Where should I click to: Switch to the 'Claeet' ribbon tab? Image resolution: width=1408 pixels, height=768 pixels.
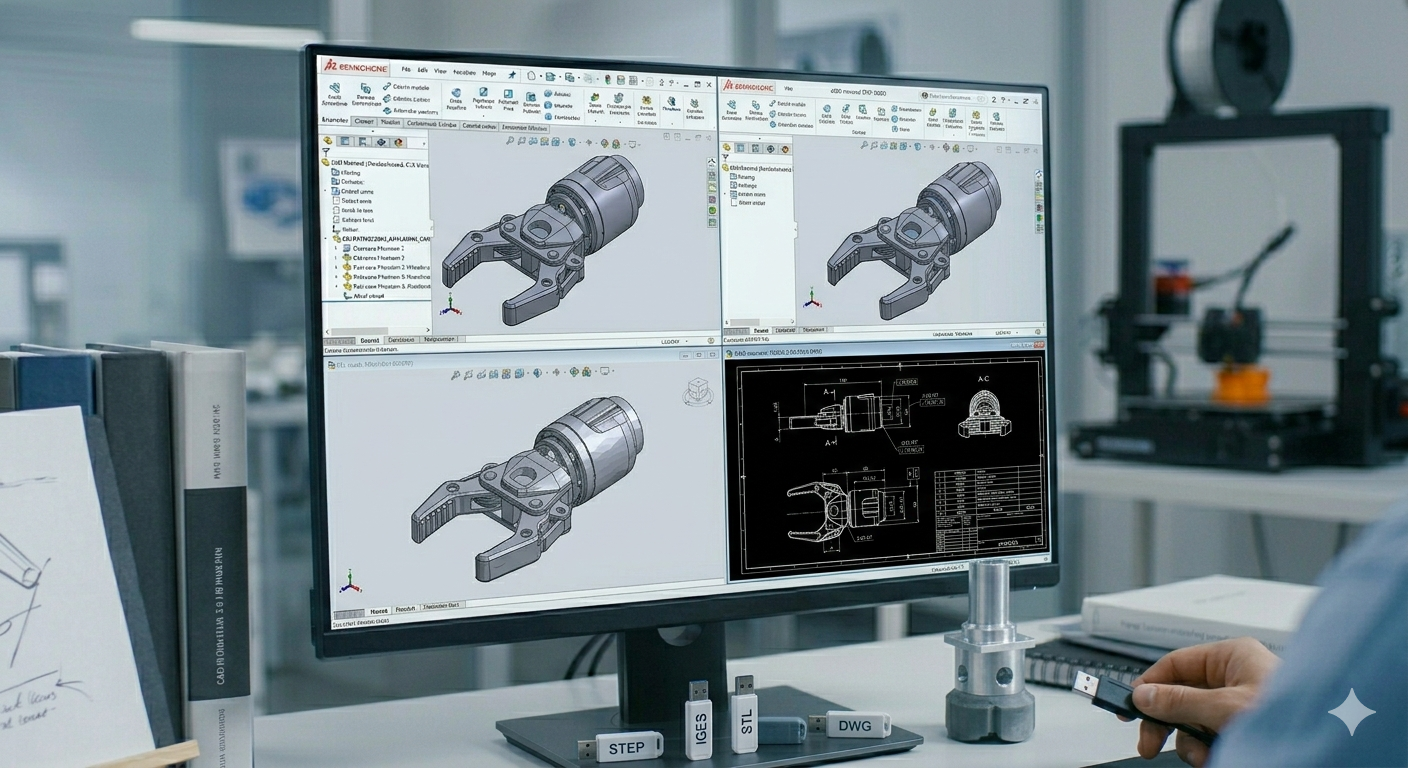click(364, 121)
